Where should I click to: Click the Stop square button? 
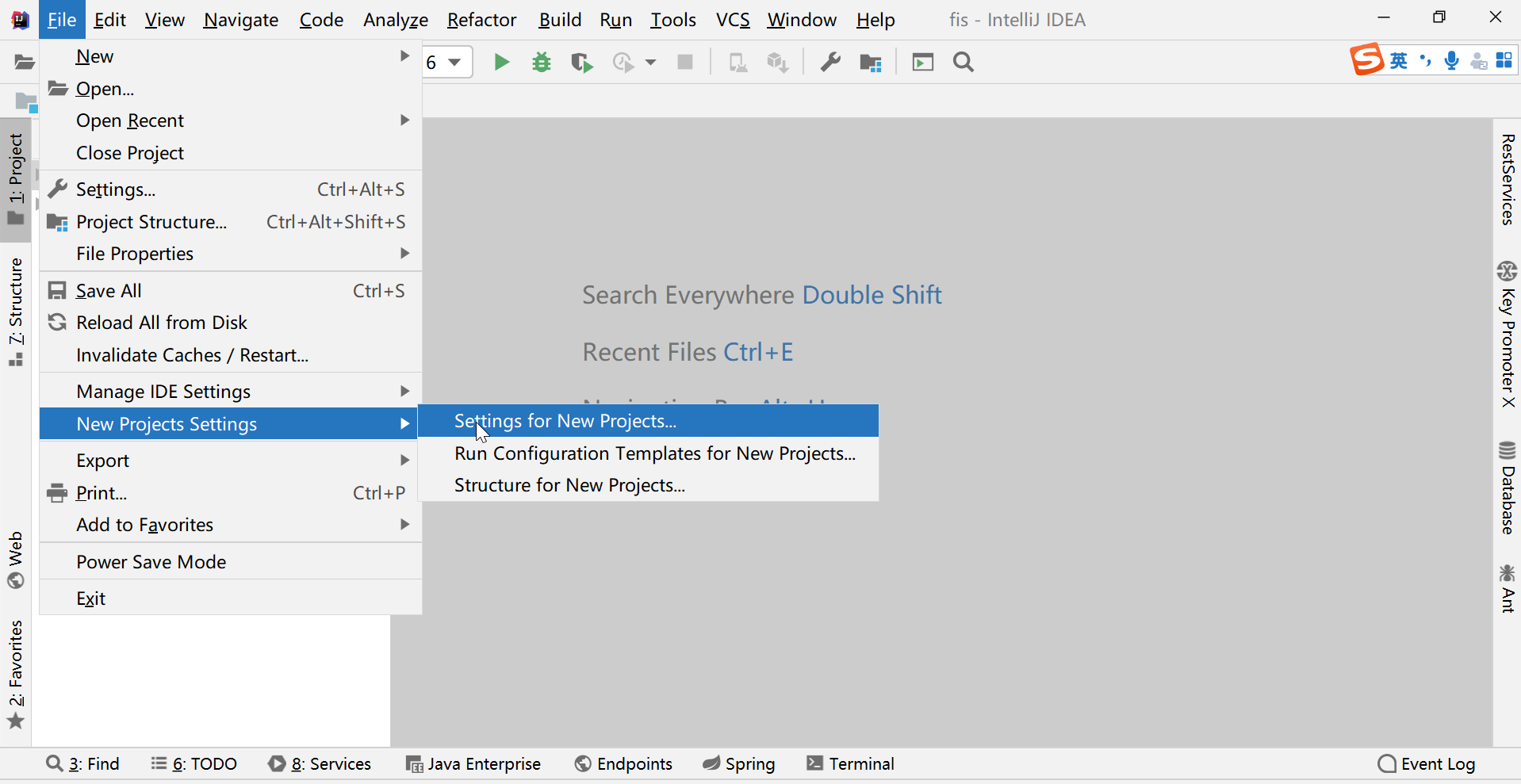(686, 62)
